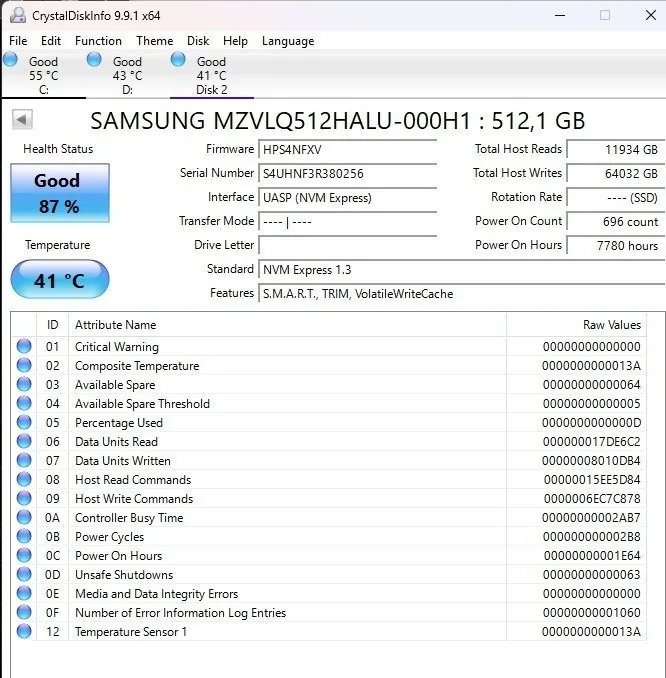Minimize the CrystalDiskInfo window
This screenshot has height=678, width=666.
560,15
